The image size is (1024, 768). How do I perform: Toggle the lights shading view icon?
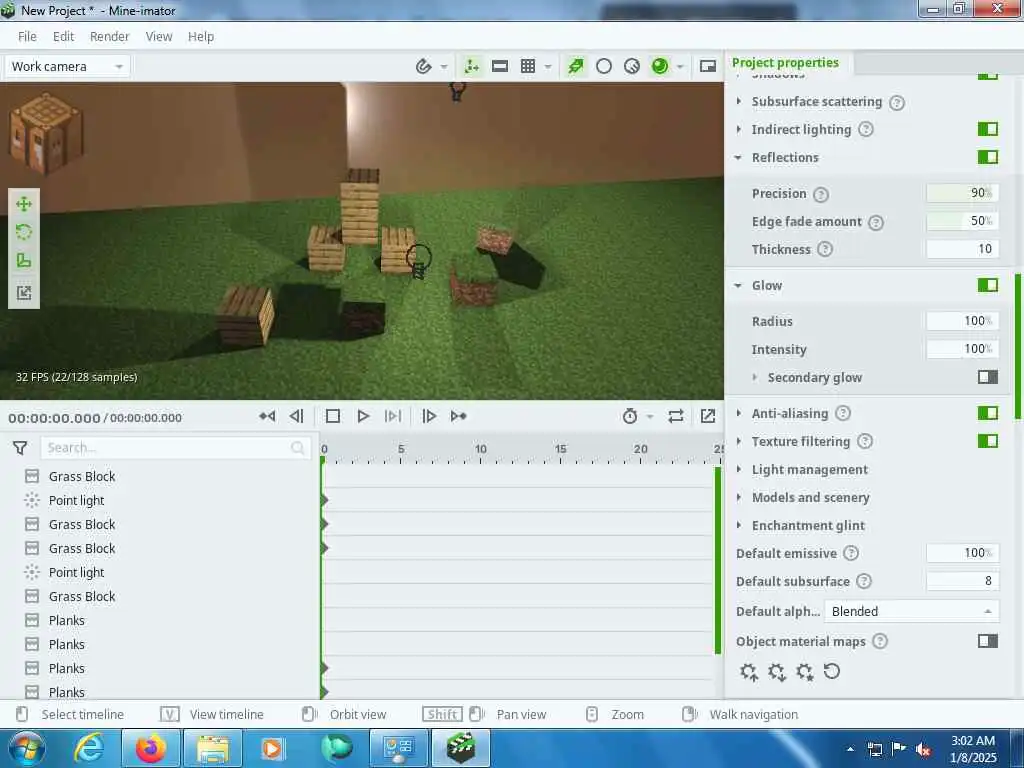pos(575,66)
